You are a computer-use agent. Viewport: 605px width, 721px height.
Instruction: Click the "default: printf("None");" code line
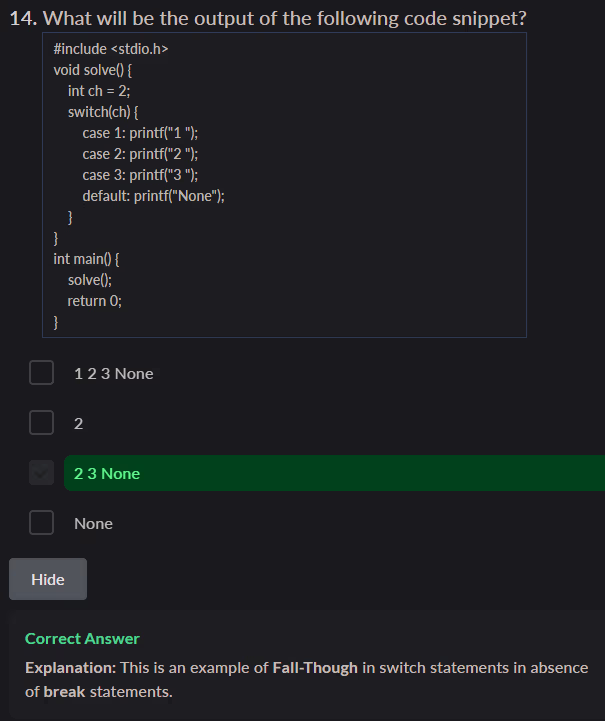point(153,196)
